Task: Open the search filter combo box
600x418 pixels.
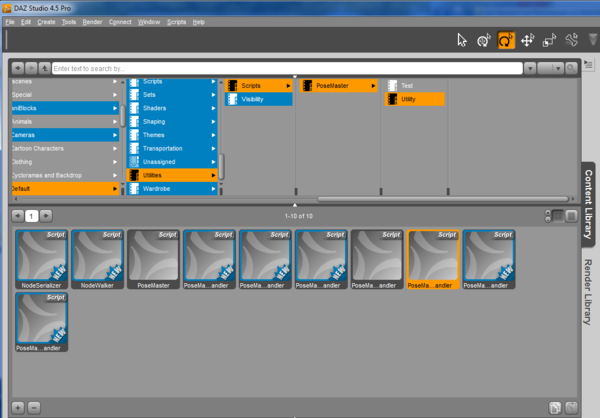Action: 550,69
